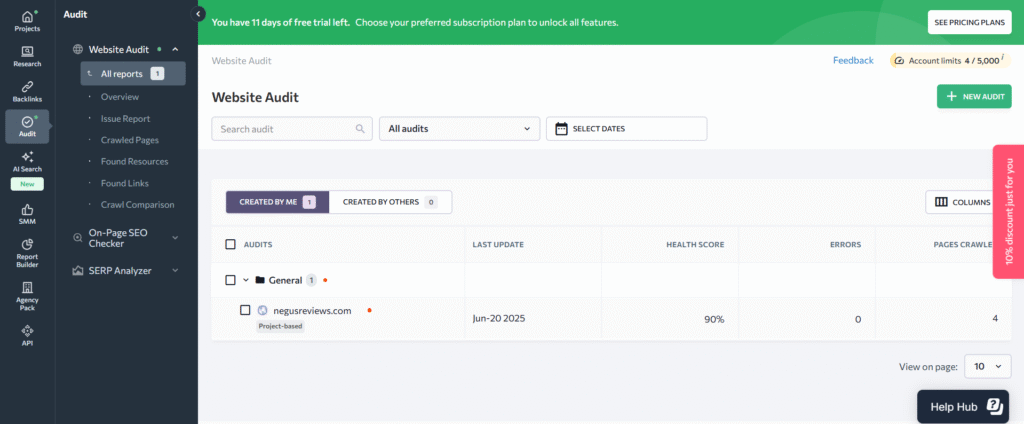
Task: Click the columns grid icon
Action: (941, 202)
